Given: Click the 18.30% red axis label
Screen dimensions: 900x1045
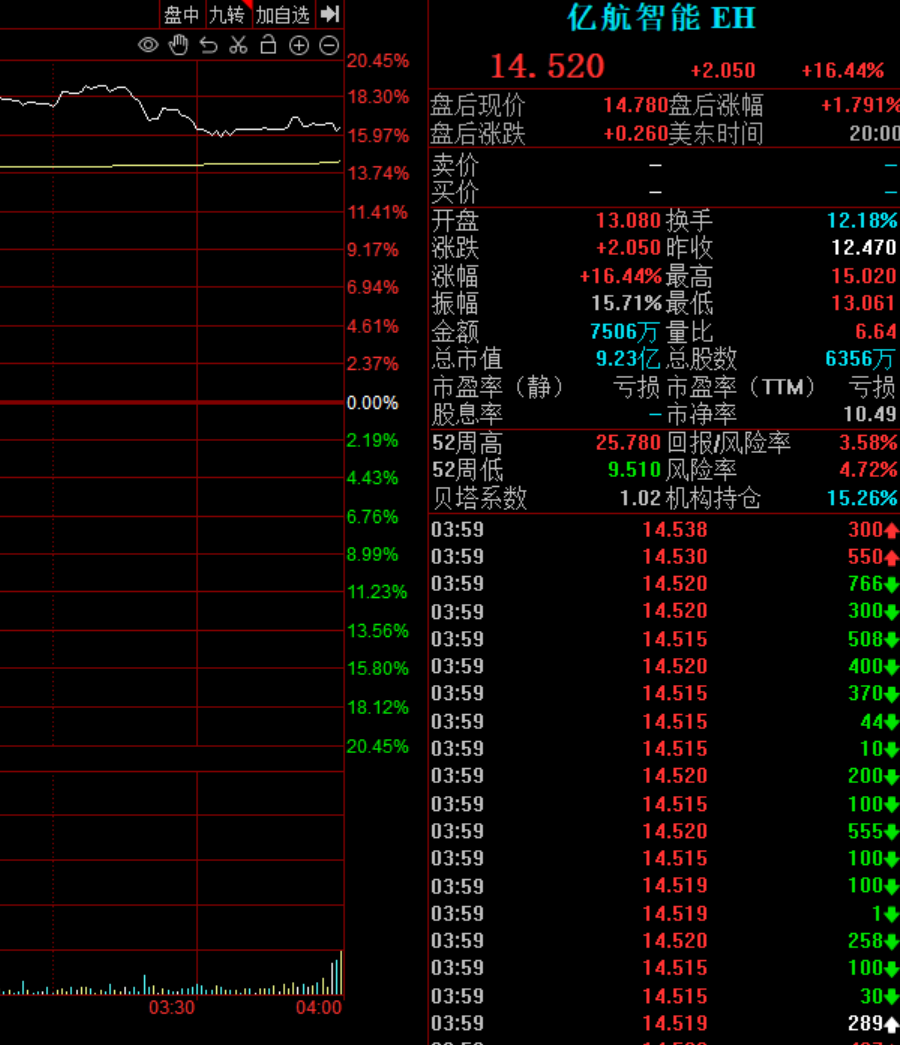Looking at the screenshot, I should (x=378, y=97).
